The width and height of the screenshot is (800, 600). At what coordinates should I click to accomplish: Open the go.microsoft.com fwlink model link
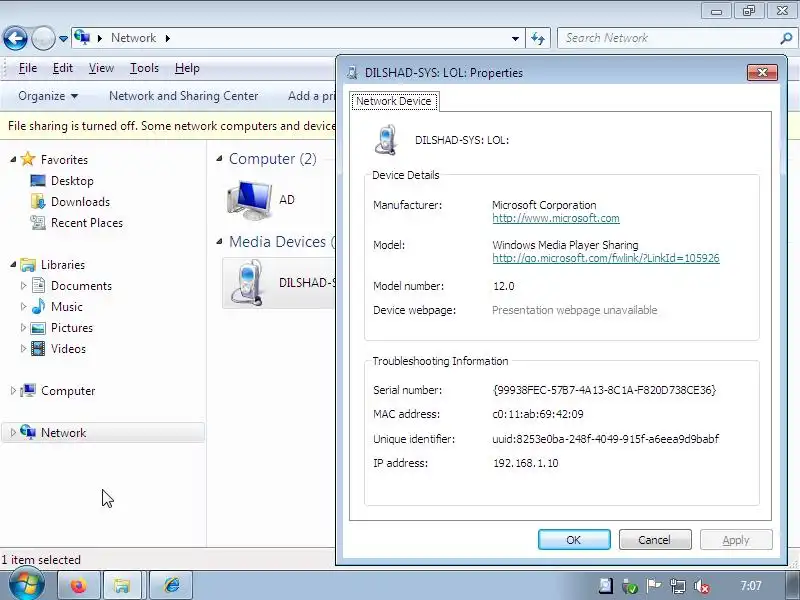pyautogui.click(x=606, y=258)
